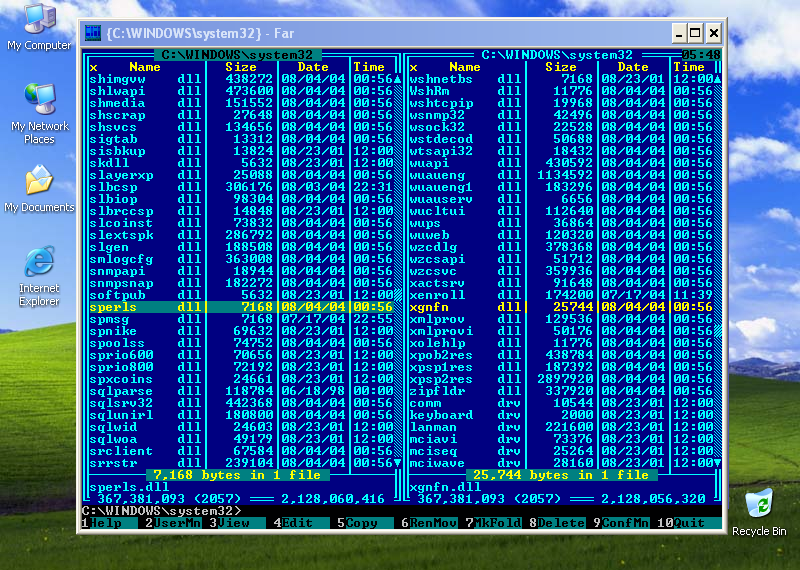Click the right panel Date column header
This screenshot has height=570, width=800.
[x=633, y=67]
